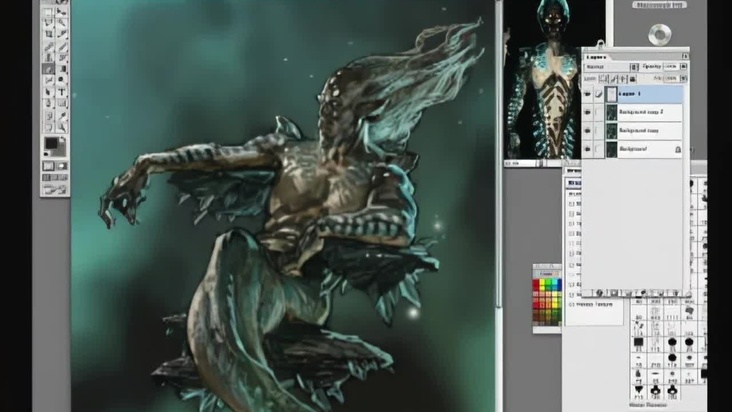The height and width of the screenshot is (412, 732).
Task: Click the foreground color swatch in toolbox
Action: (x=50, y=144)
